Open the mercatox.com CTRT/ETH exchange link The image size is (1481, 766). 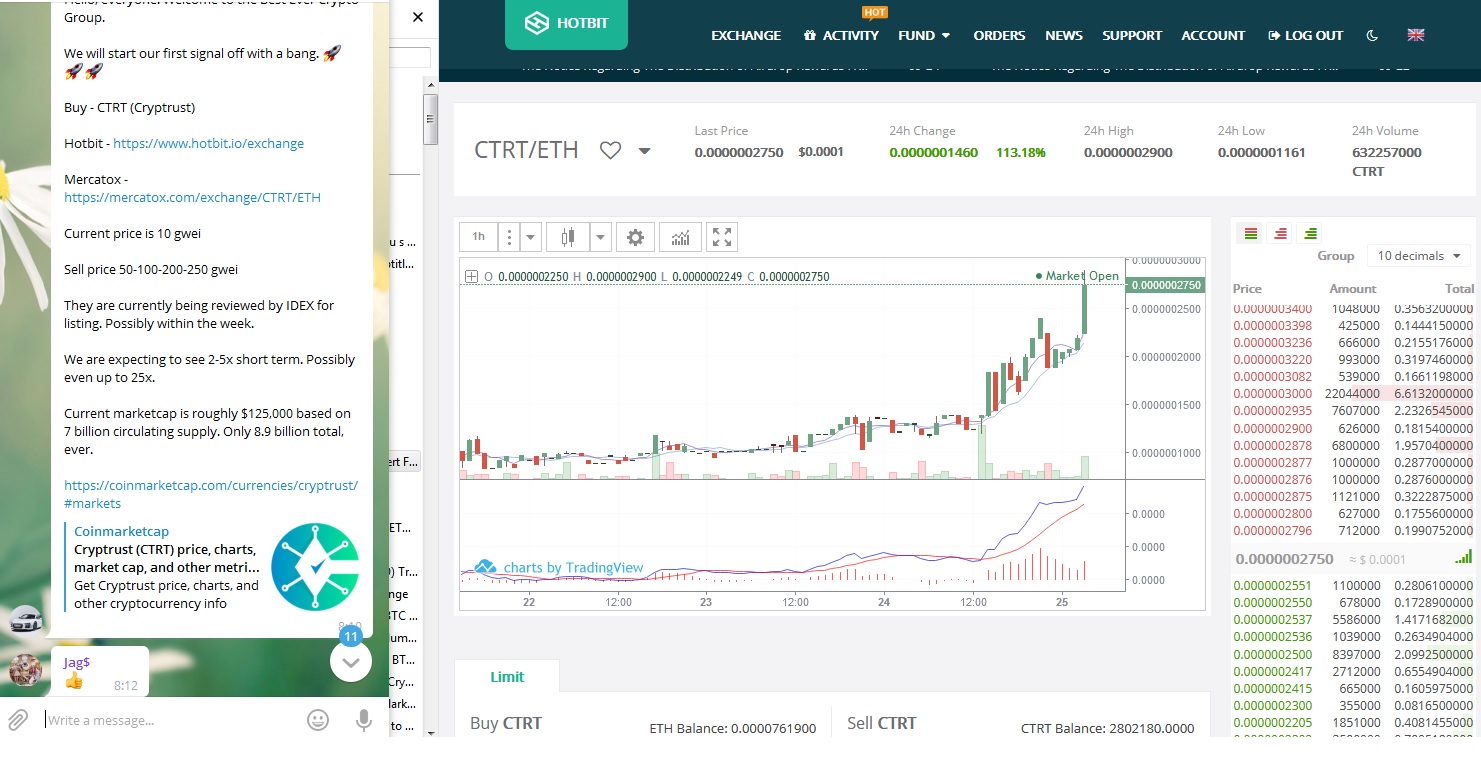pos(193,197)
